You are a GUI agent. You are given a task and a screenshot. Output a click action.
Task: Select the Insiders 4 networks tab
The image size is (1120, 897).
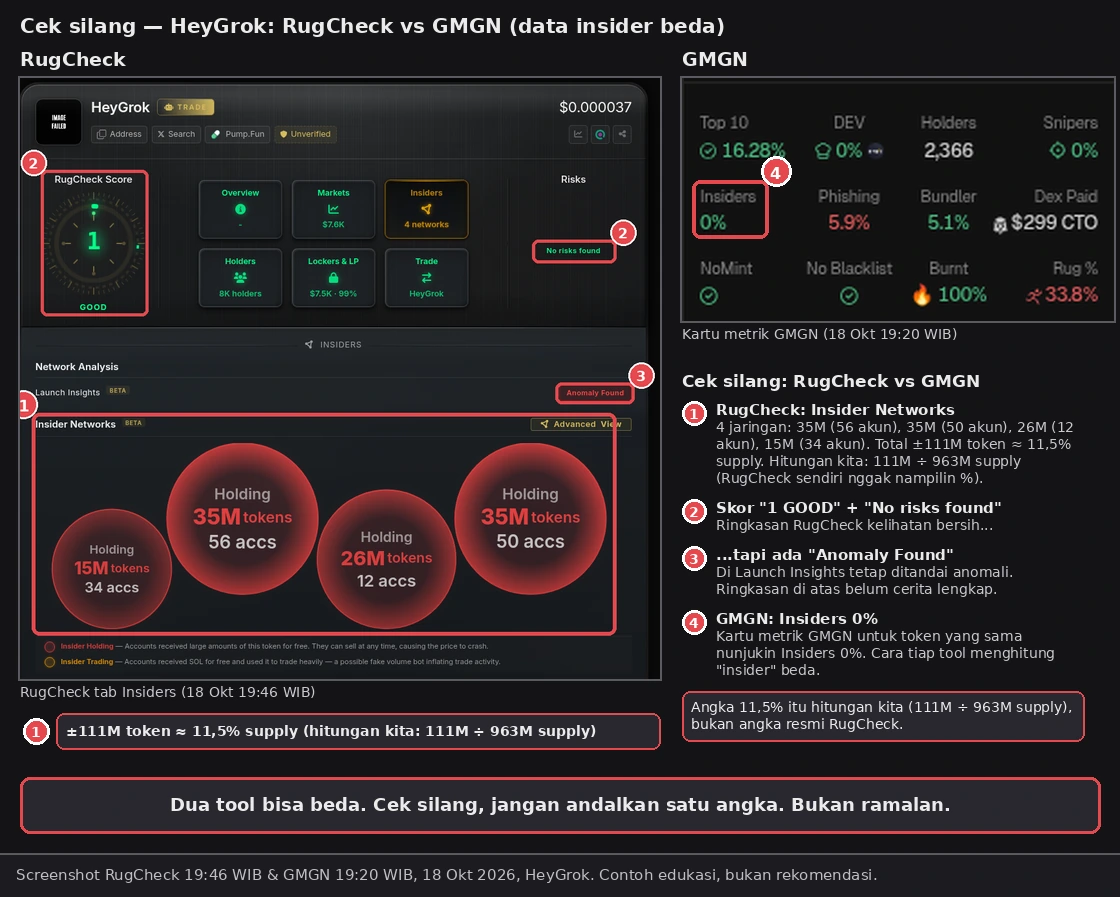[x=426, y=209]
